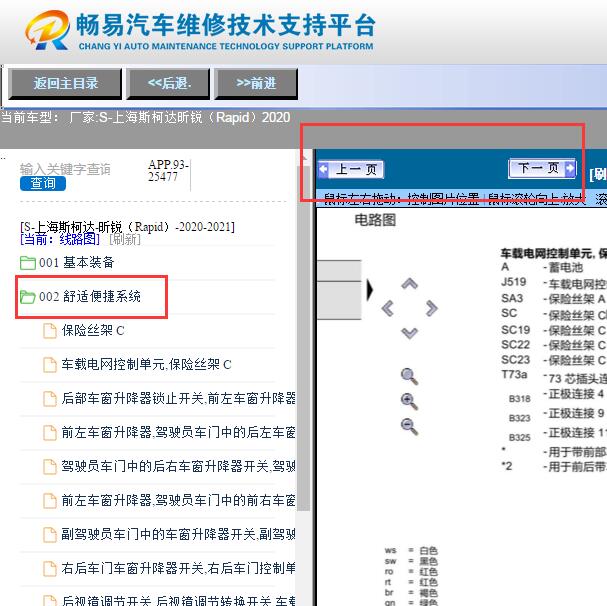The width and height of the screenshot is (607, 606).
Task: Click the open folder icon beside 002
Action: click(28, 297)
